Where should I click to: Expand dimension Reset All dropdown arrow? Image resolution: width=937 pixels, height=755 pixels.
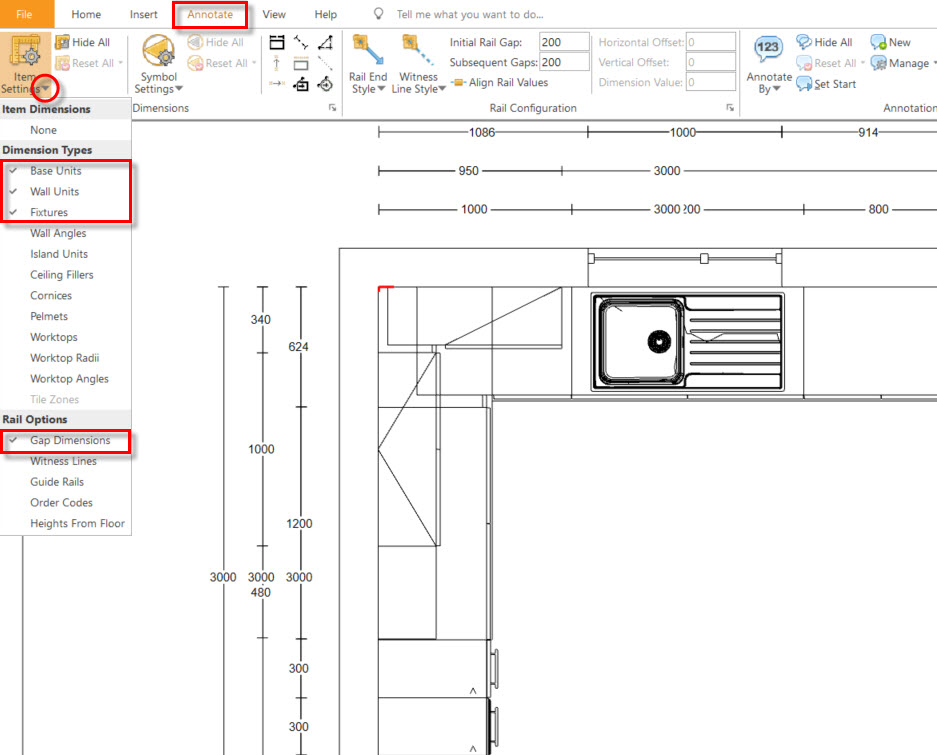120,63
